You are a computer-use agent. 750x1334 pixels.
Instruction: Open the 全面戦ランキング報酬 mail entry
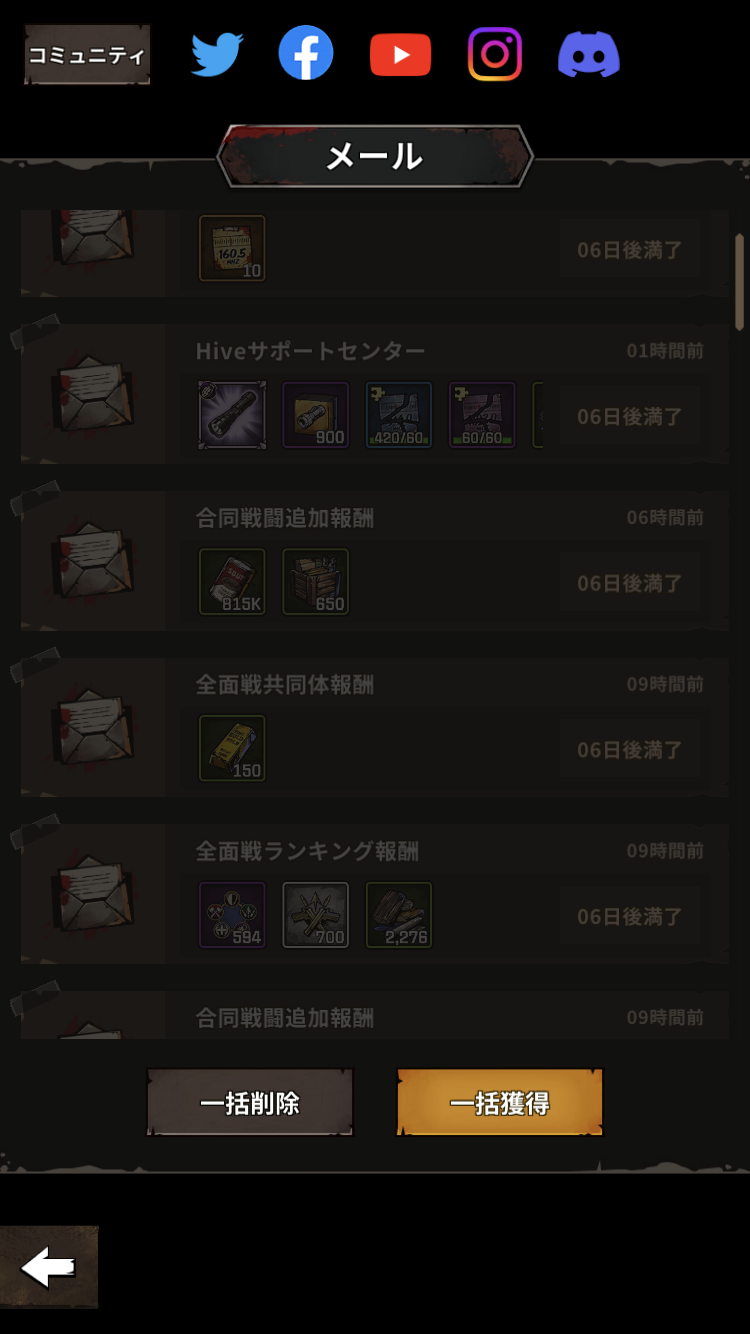[375, 894]
